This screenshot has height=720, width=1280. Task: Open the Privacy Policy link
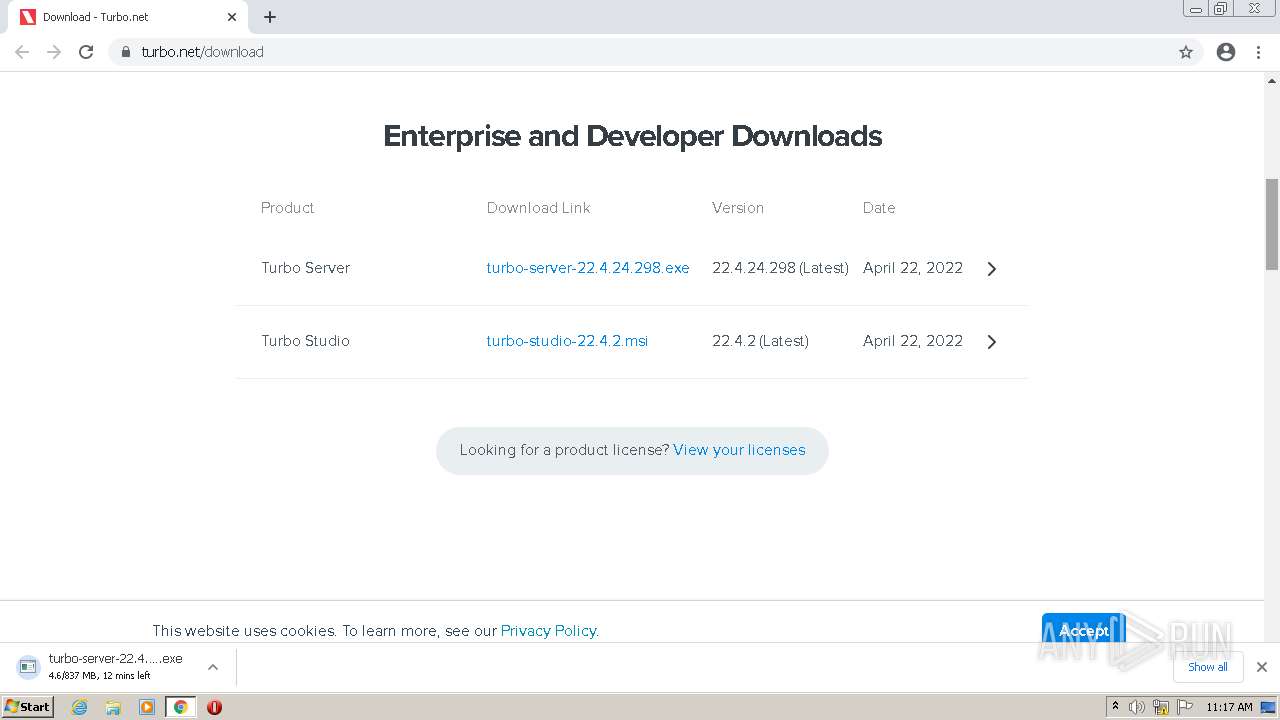(549, 631)
